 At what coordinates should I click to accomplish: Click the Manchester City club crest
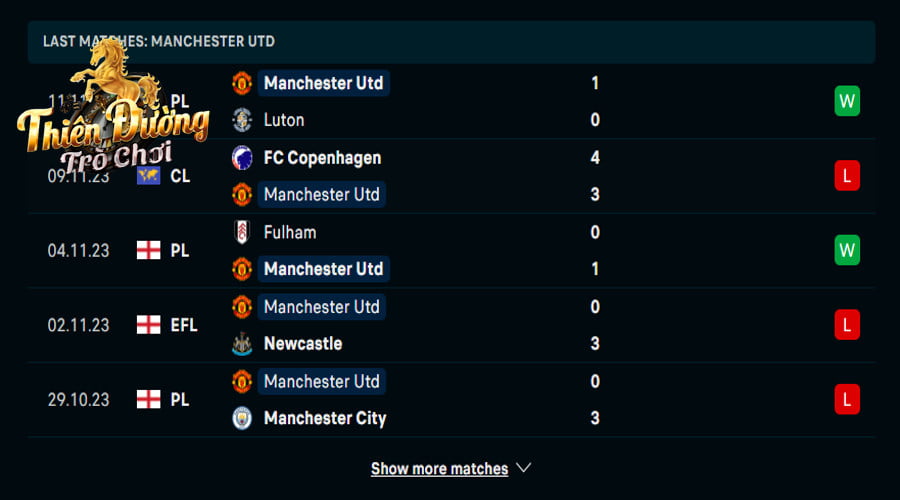(242, 418)
